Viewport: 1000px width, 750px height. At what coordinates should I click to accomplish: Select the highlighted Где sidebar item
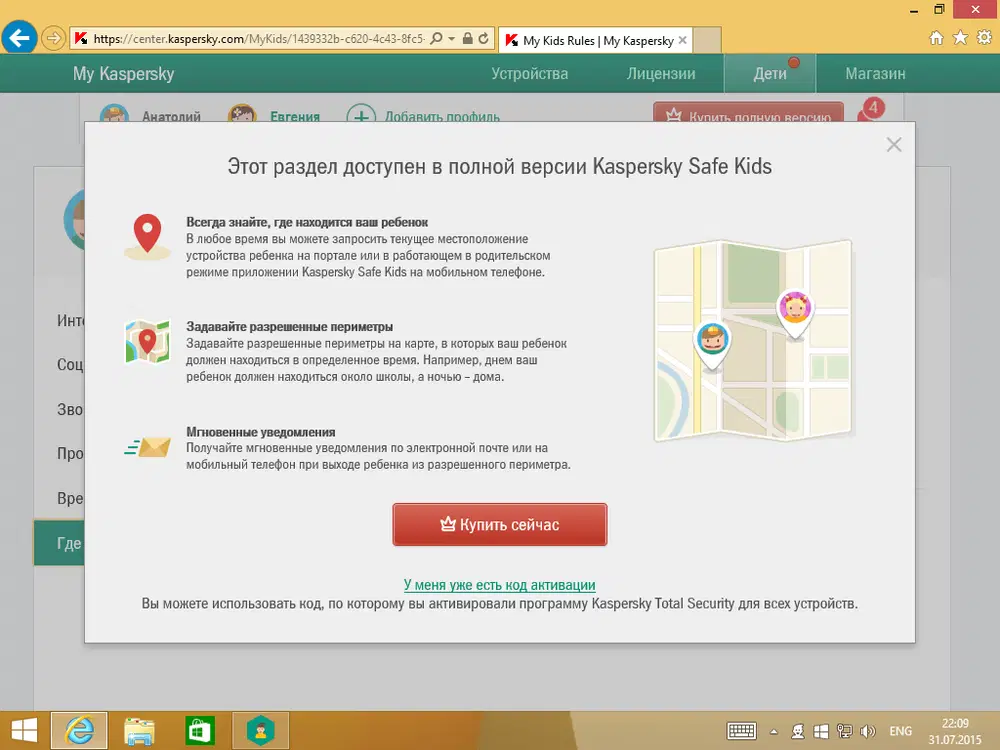tap(59, 543)
